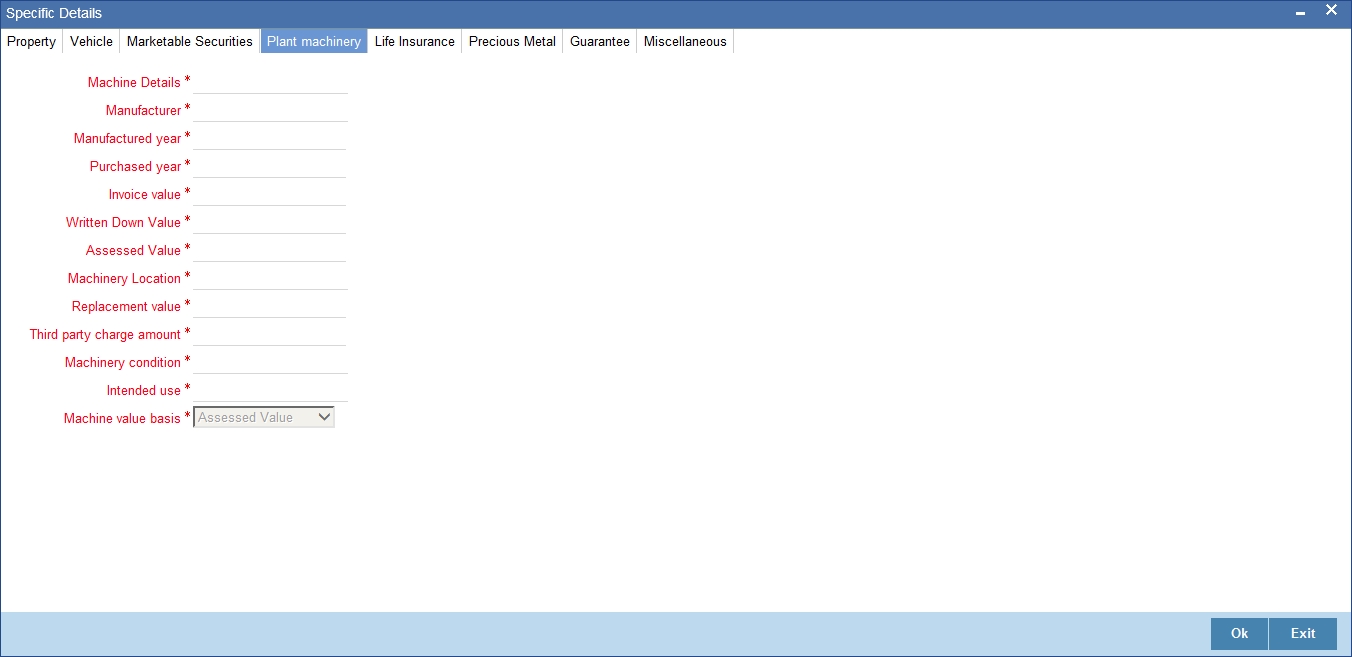Click the Exit button

coord(1303,634)
